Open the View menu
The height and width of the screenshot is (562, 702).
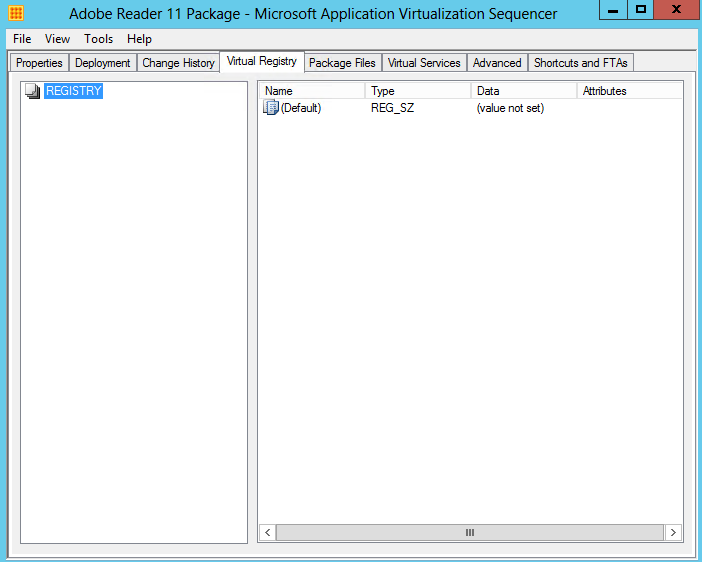point(57,39)
